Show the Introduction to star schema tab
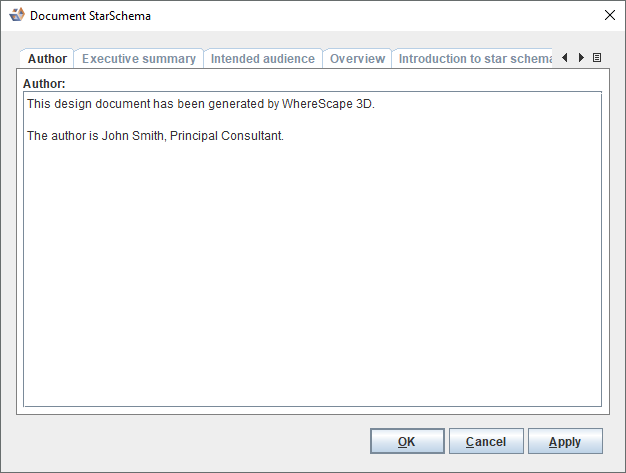This screenshot has height=473, width=626. point(473,59)
